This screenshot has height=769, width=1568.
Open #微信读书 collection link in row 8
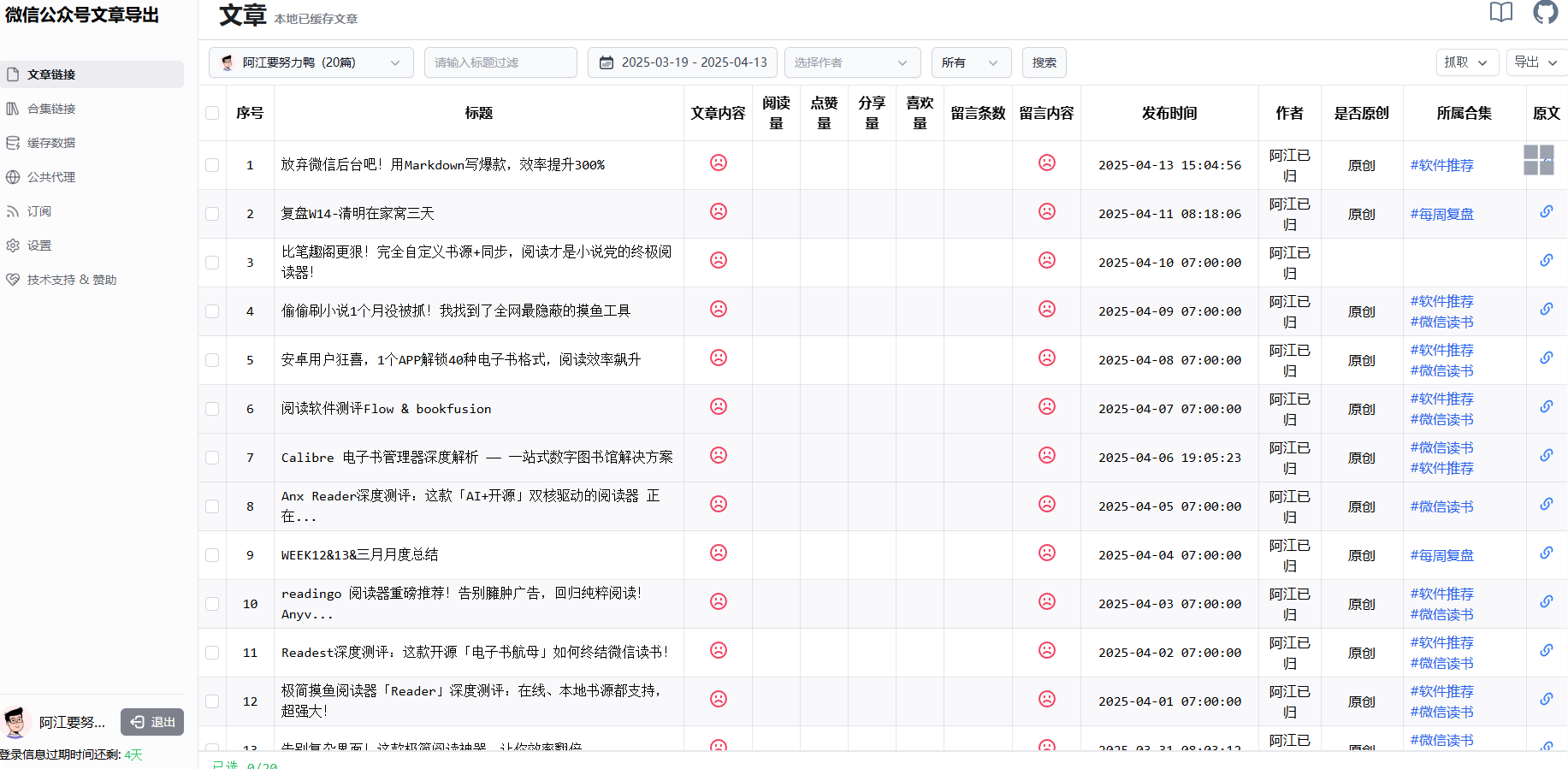pyautogui.click(x=1442, y=506)
